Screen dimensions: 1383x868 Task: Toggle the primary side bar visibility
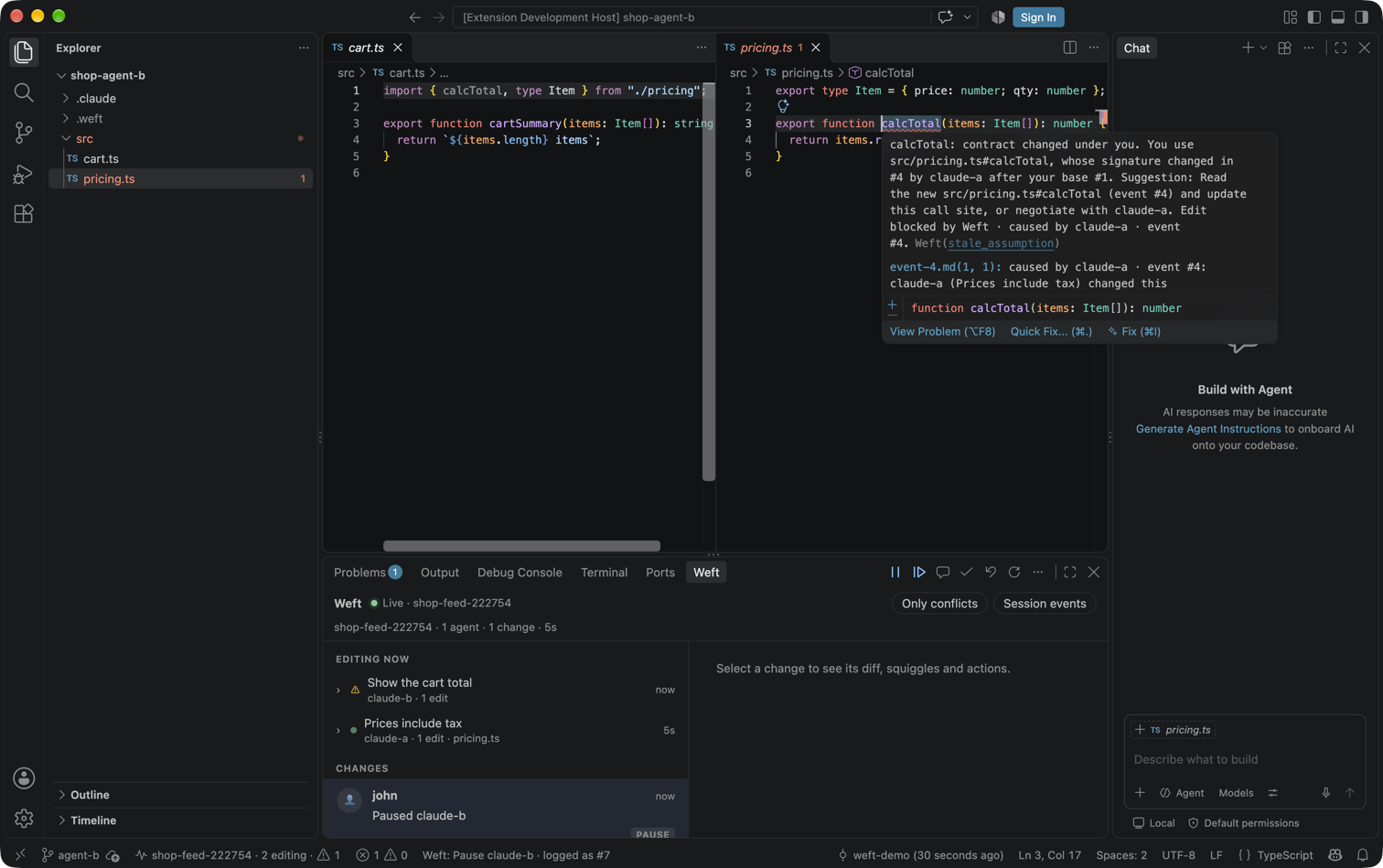coord(1314,17)
